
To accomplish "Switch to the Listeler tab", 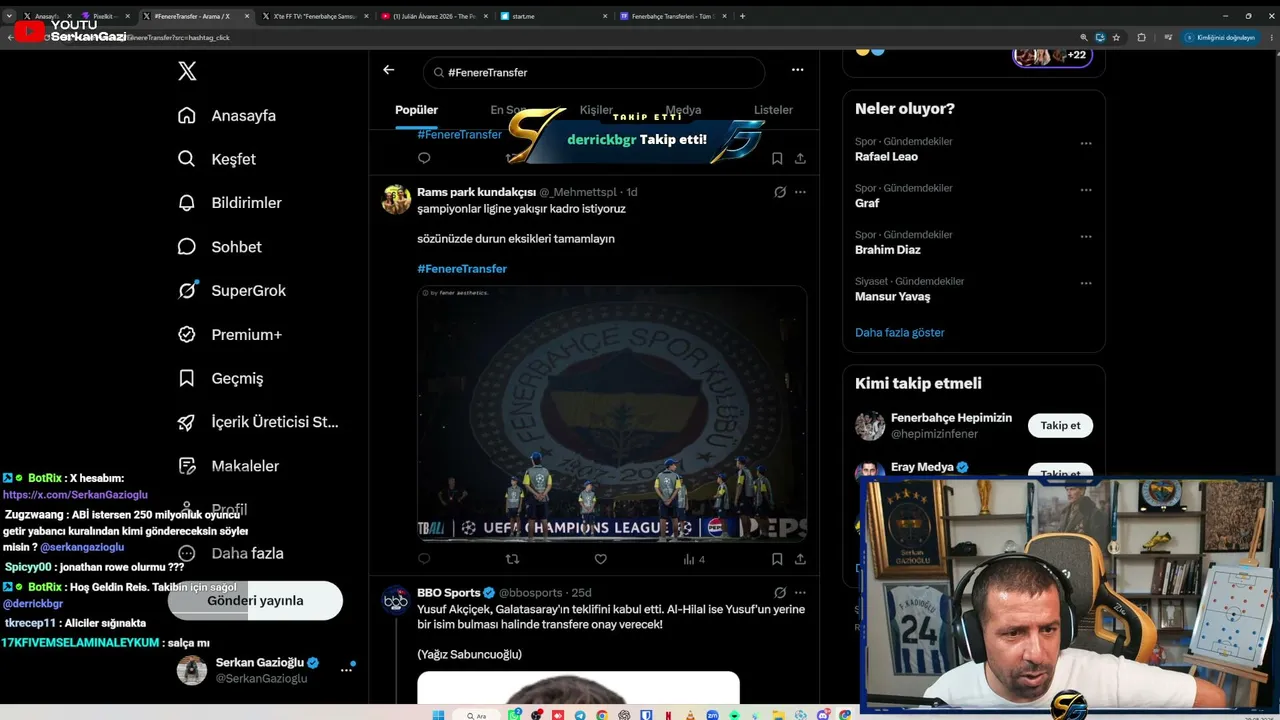I will 773,110.
